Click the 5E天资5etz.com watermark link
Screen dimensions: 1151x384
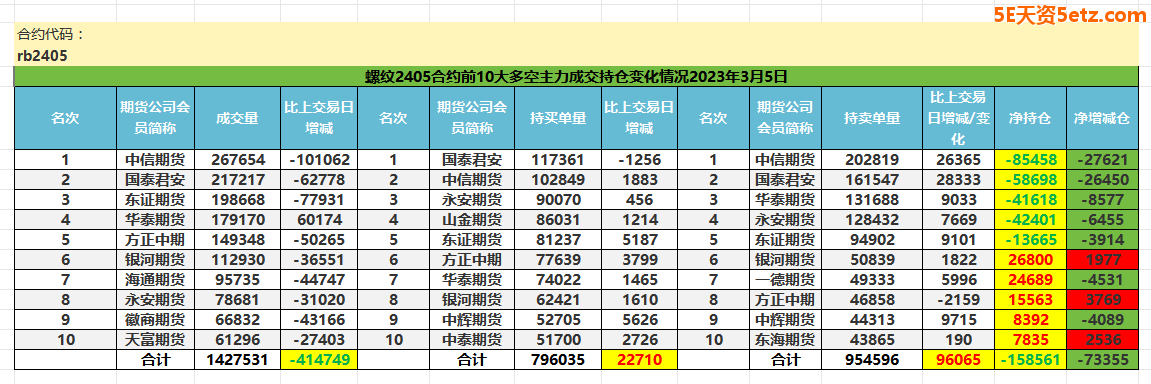click(x=1074, y=17)
